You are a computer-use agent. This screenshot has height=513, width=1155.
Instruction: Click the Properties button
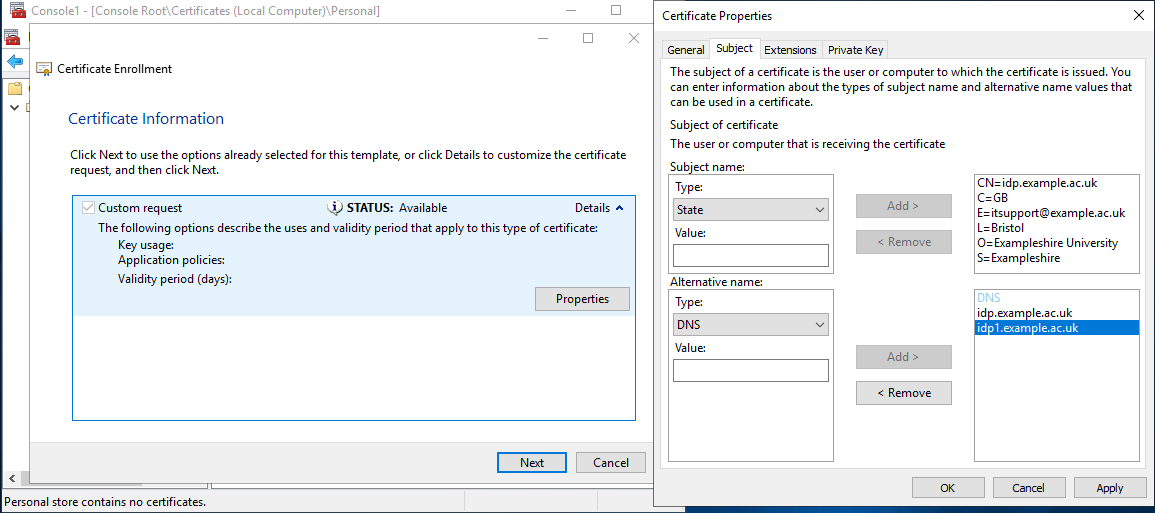tap(582, 299)
